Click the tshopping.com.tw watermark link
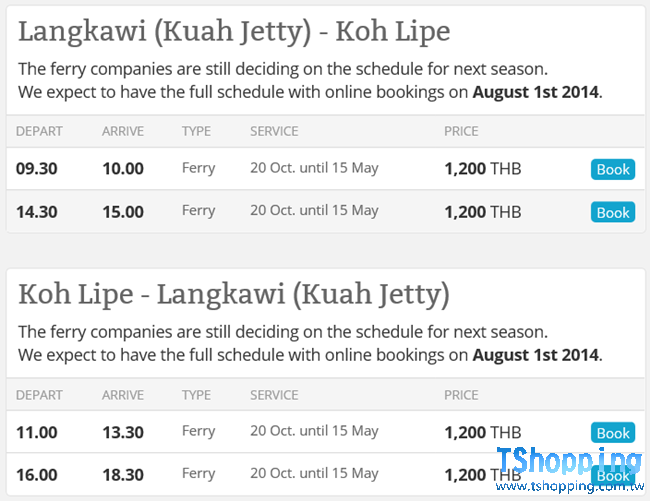Screen dimensions: 650x501 [x=569, y=486]
